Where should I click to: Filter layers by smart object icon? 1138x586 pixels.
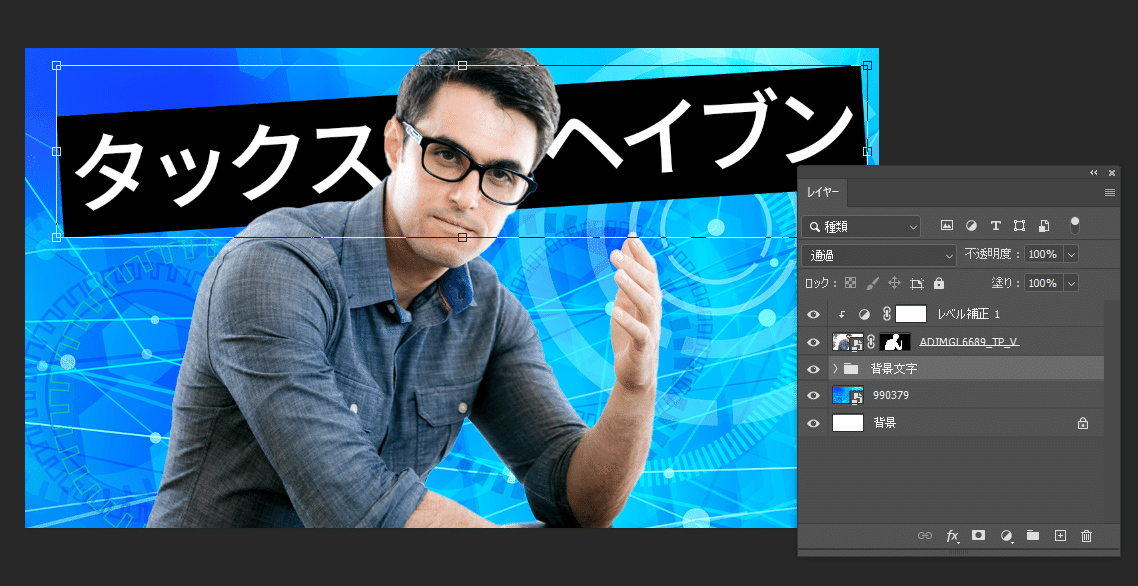coord(1044,226)
